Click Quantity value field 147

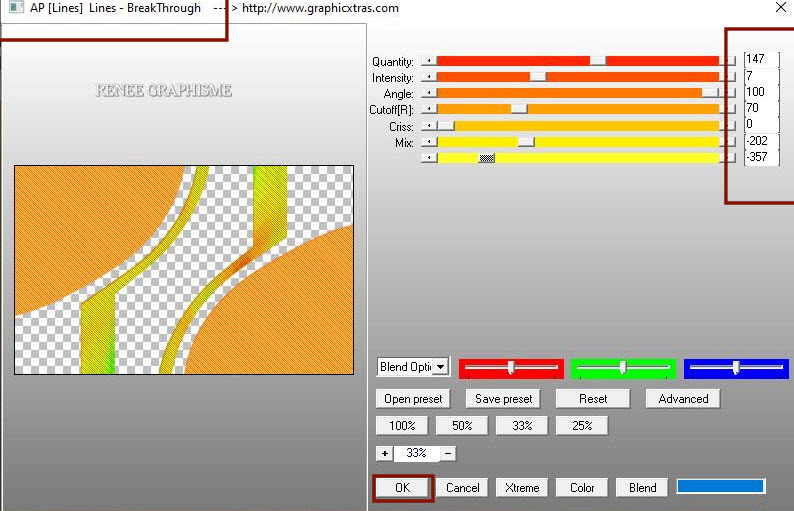click(x=761, y=59)
